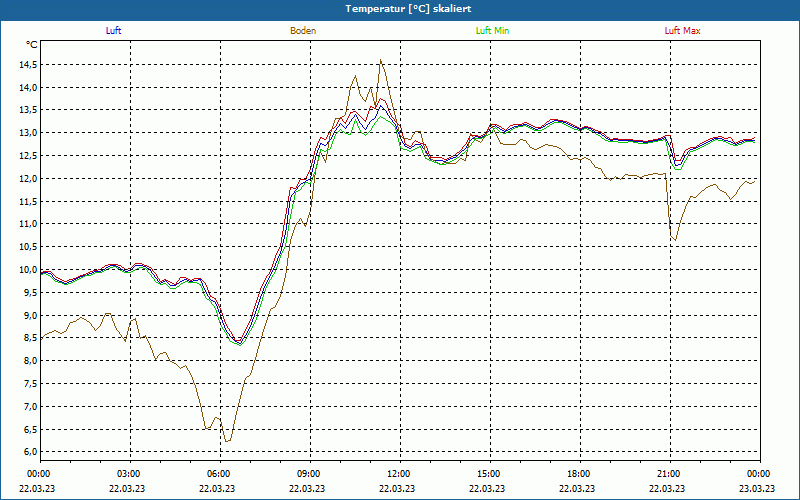Click the 6,0 y-axis value

click(x=31, y=452)
